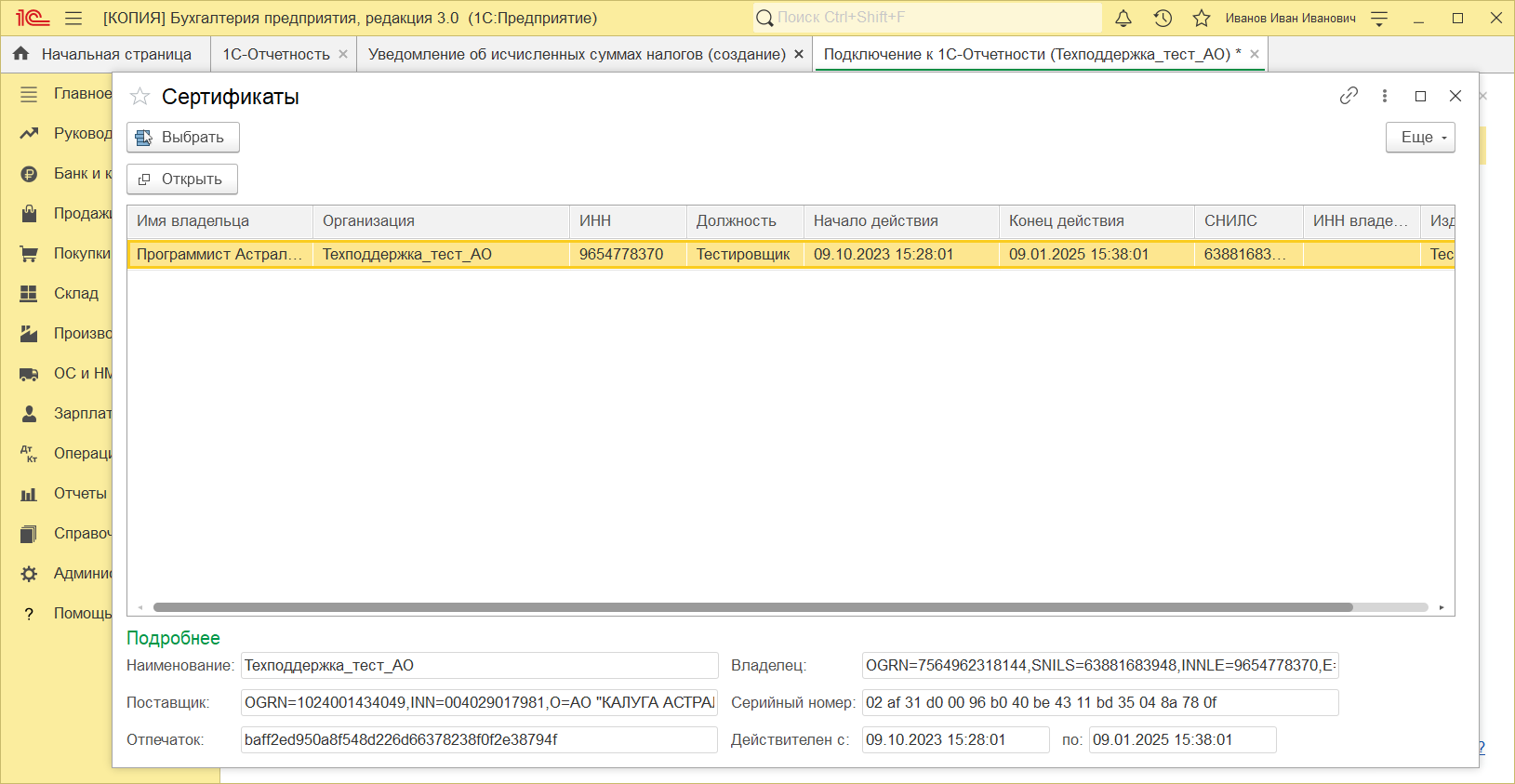Open the Склад section icon
1515x784 pixels.
[x=29, y=294]
